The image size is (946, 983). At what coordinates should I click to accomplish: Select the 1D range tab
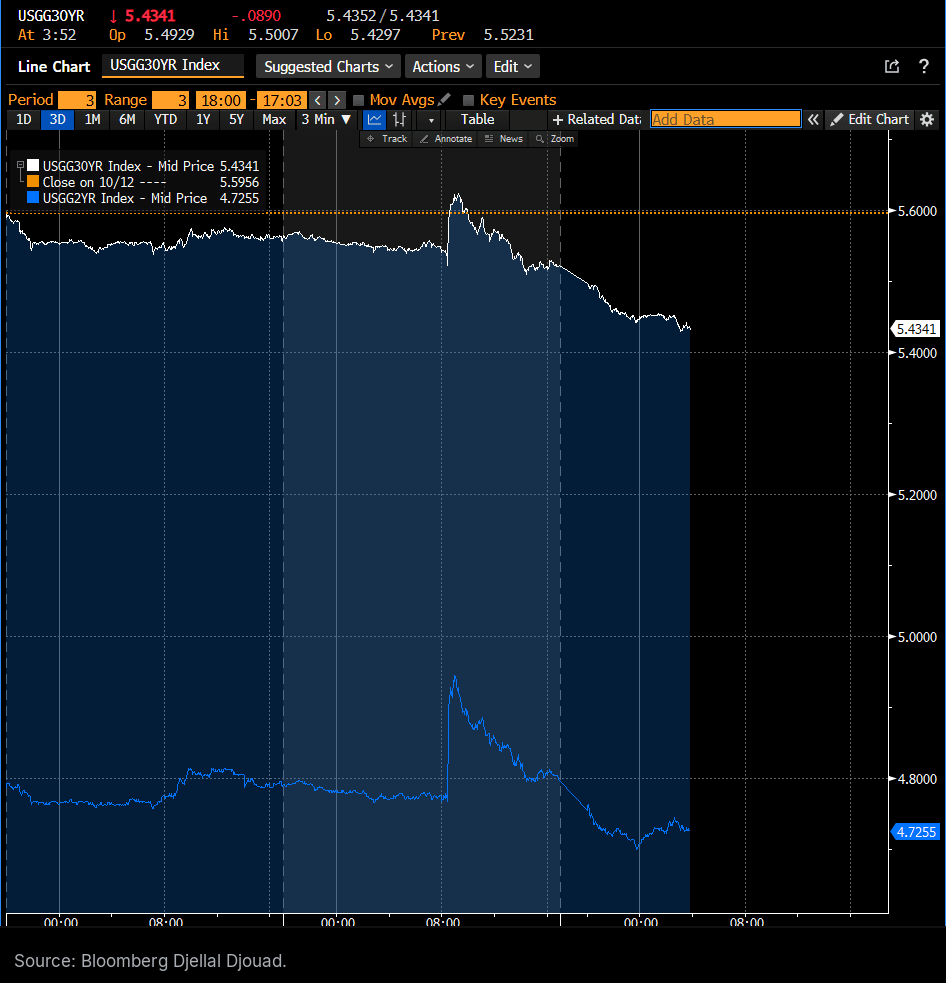(24, 119)
